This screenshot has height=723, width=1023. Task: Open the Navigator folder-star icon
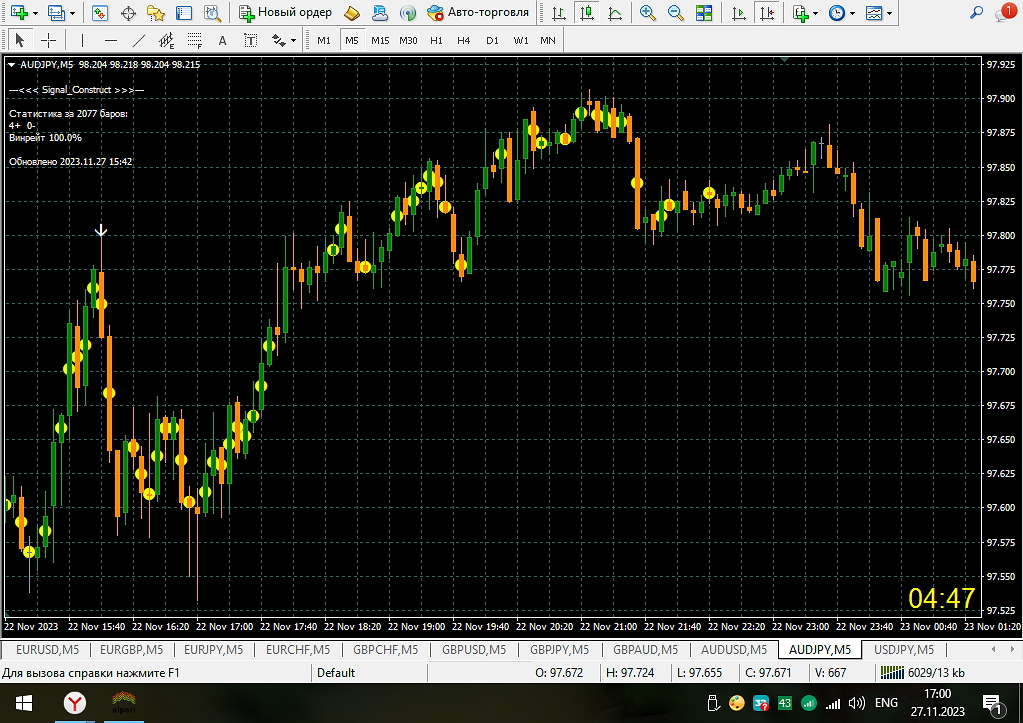tap(156, 12)
